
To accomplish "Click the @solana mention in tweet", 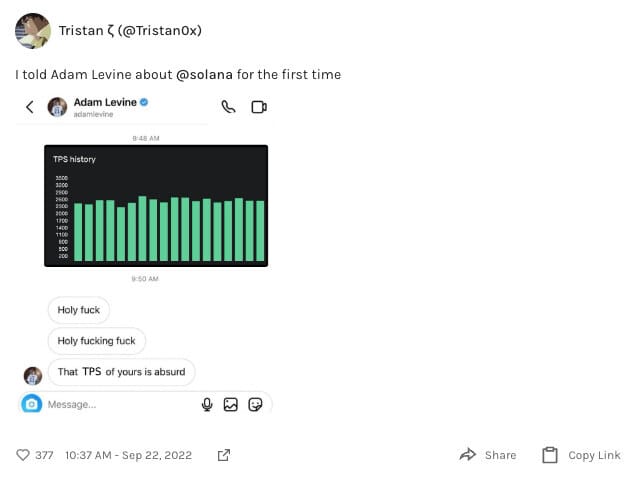I will 204,75.
